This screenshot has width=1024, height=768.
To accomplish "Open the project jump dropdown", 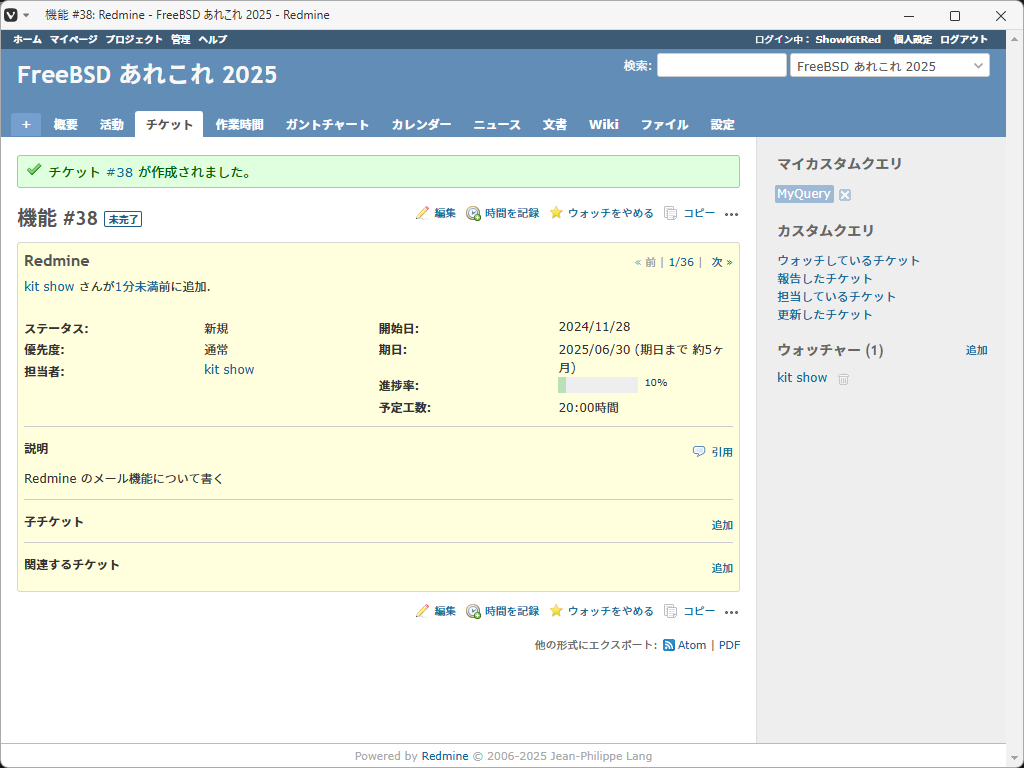I will [x=889, y=66].
